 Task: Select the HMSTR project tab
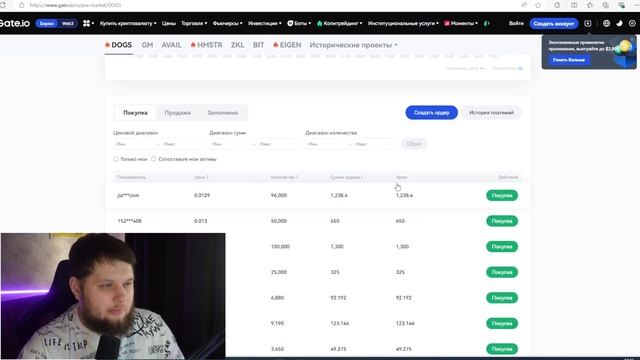pos(207,45)
